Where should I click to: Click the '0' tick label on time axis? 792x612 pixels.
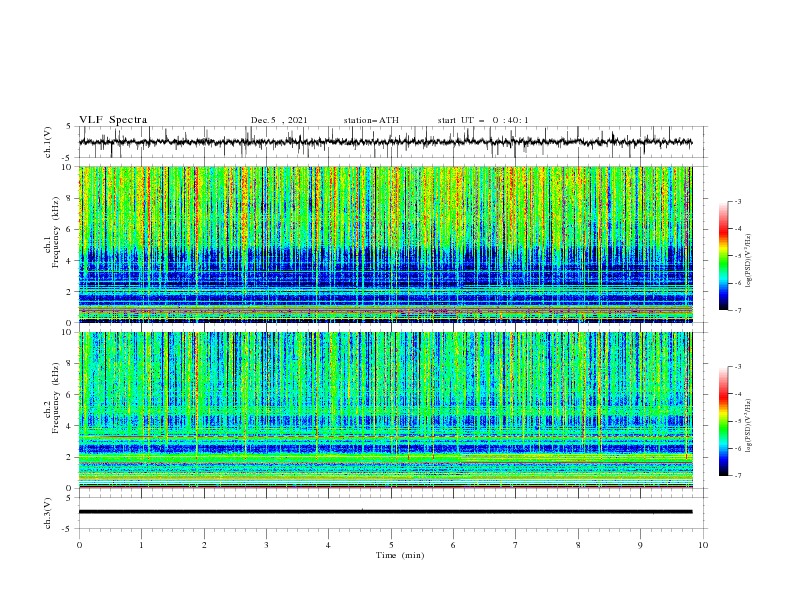(x=79, y=545)
